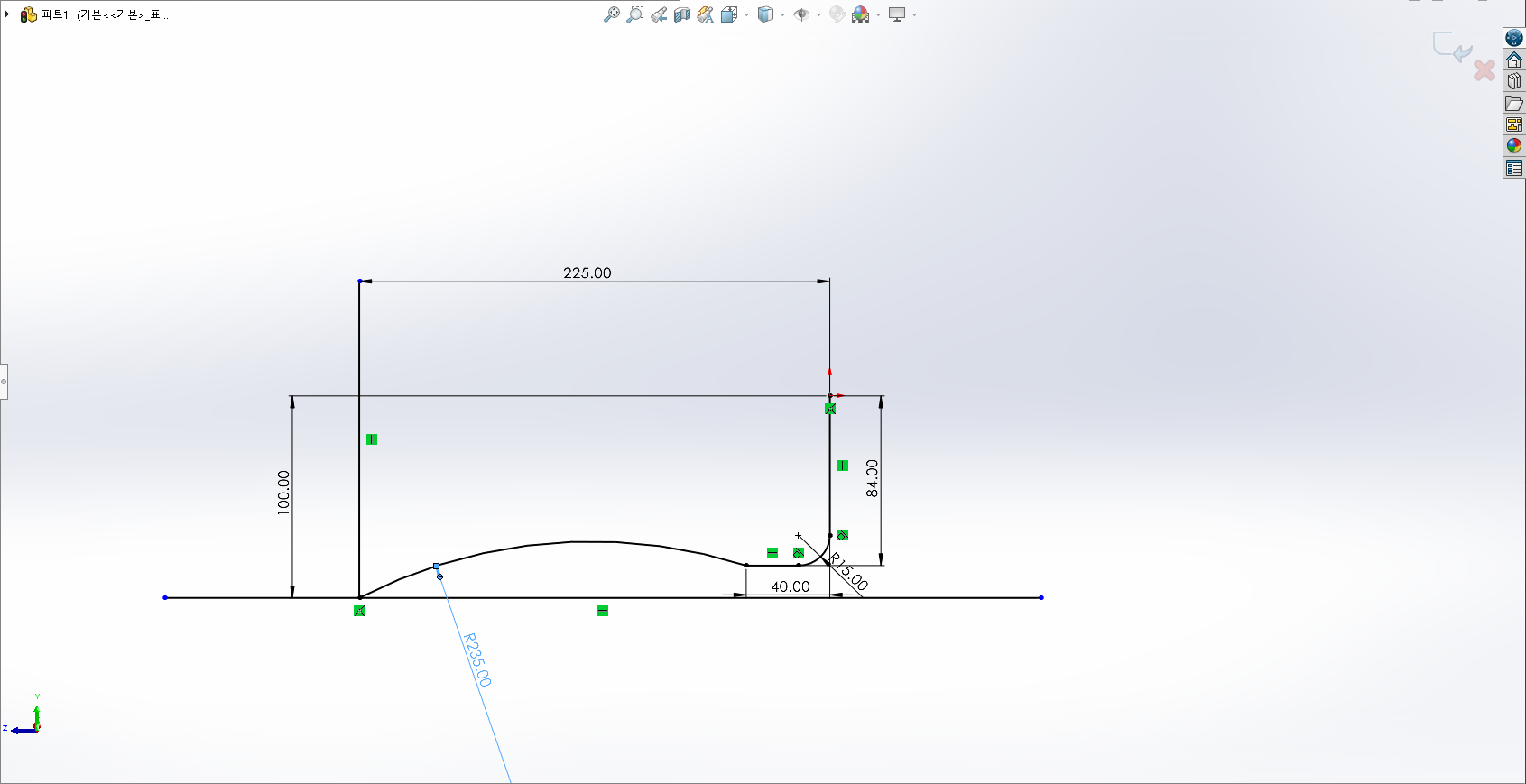Open the Design Library tab
The height and width of the screenshot is (784, 1526).
[1514, 81]
